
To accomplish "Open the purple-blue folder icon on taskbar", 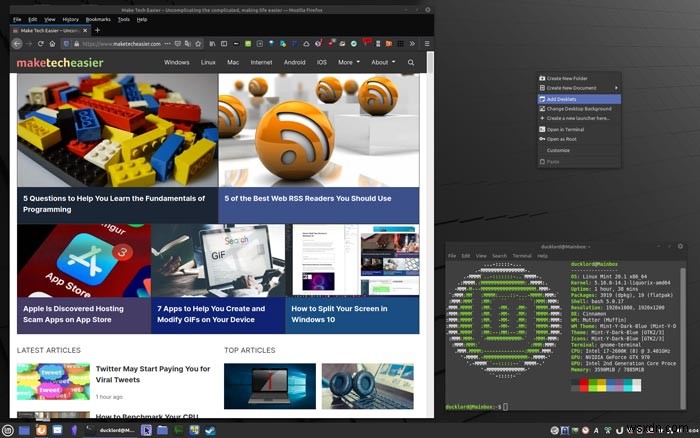I will (x=162, y=430).
